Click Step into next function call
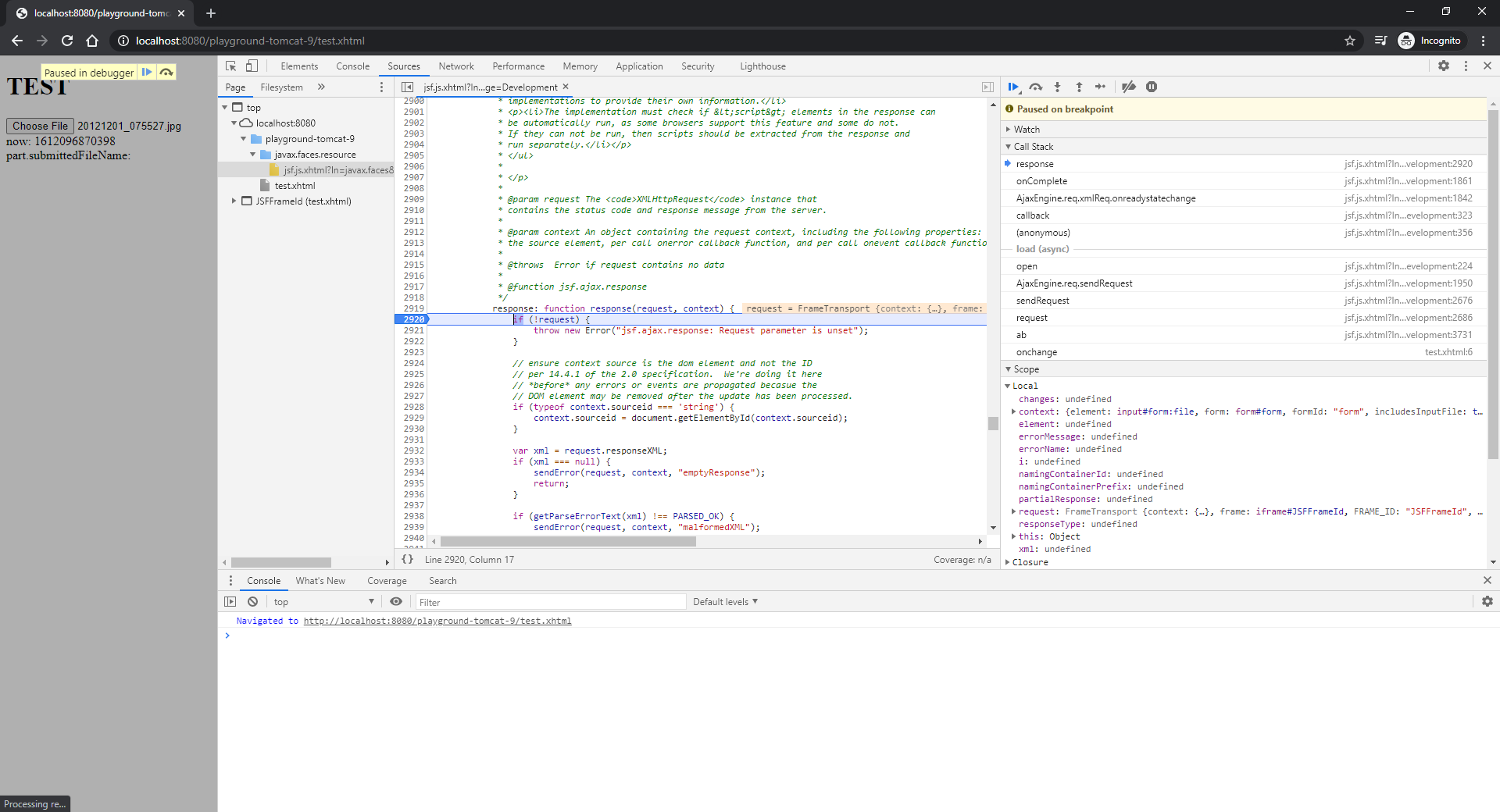This screenshot has width=1500, height=812. [1057, 87]
